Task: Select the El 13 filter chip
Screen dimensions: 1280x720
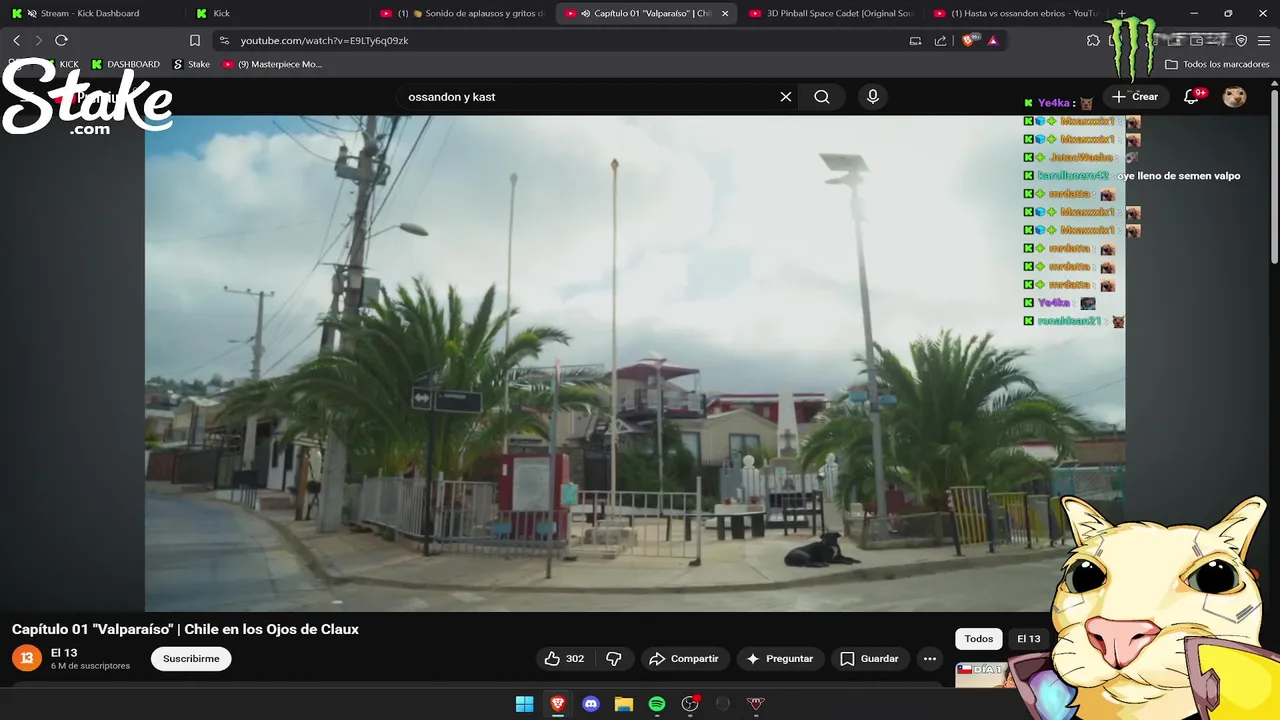Action: click(1029, 639)
